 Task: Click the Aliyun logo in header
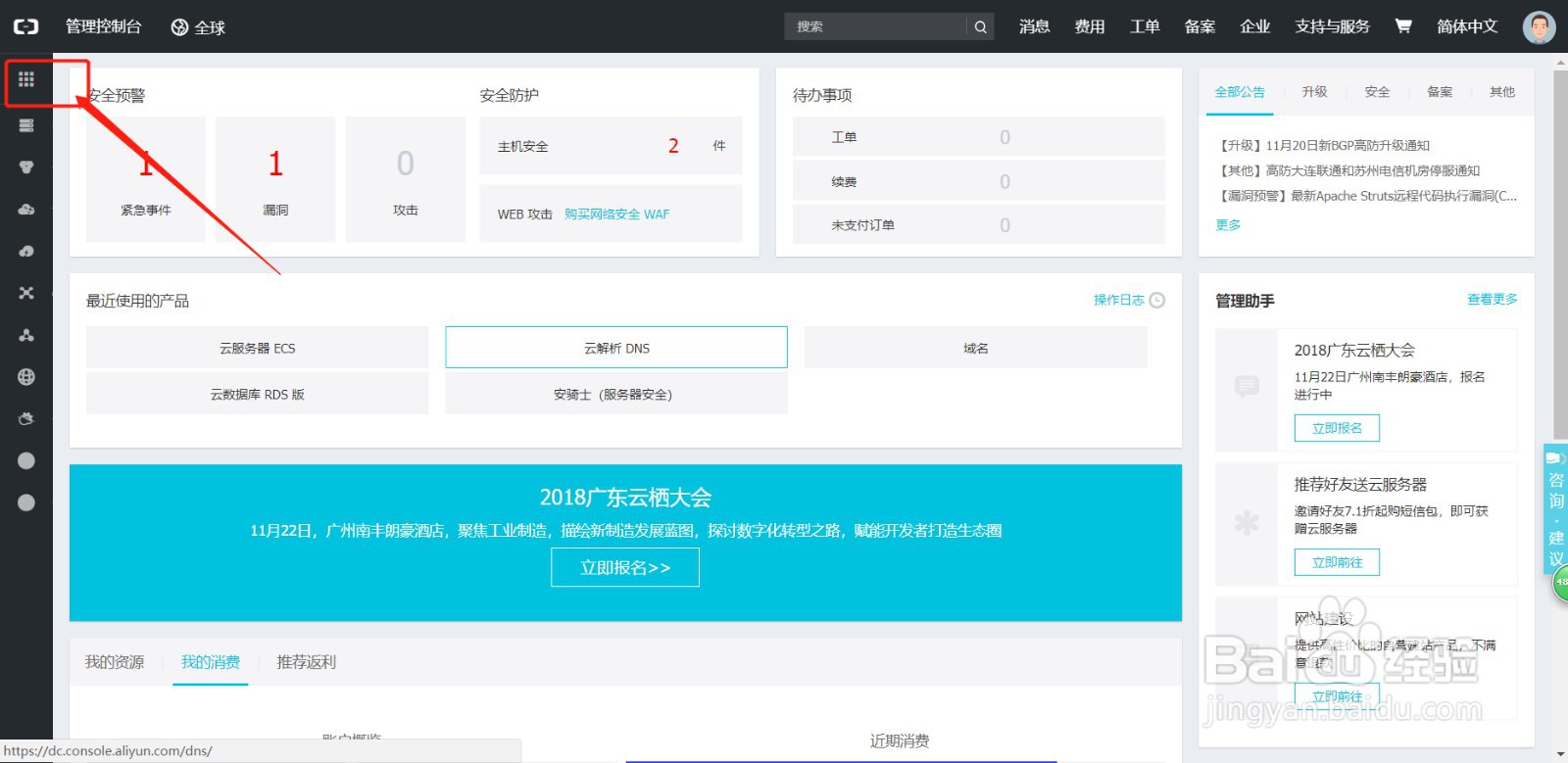26,26
